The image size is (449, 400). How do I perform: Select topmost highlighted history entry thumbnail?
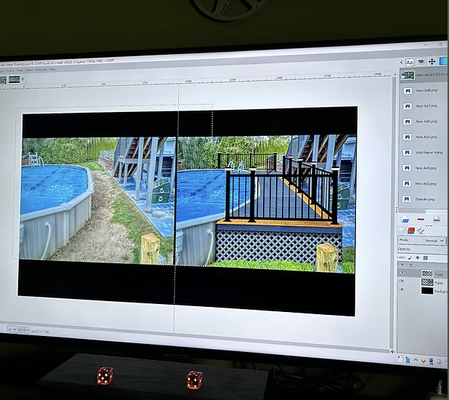407,75
